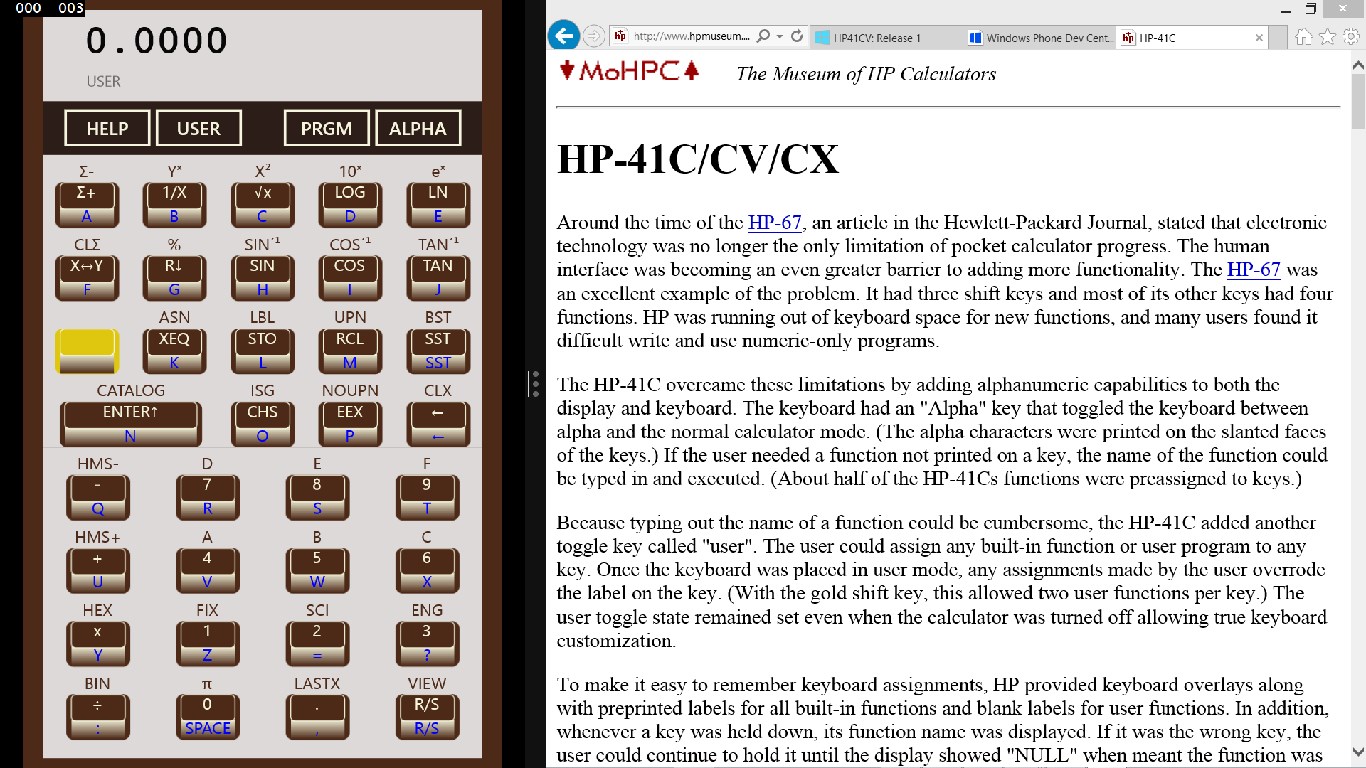Tap the XEQ execute key
Viewport: 1366px width, 768px height.
tap(174, 350)
